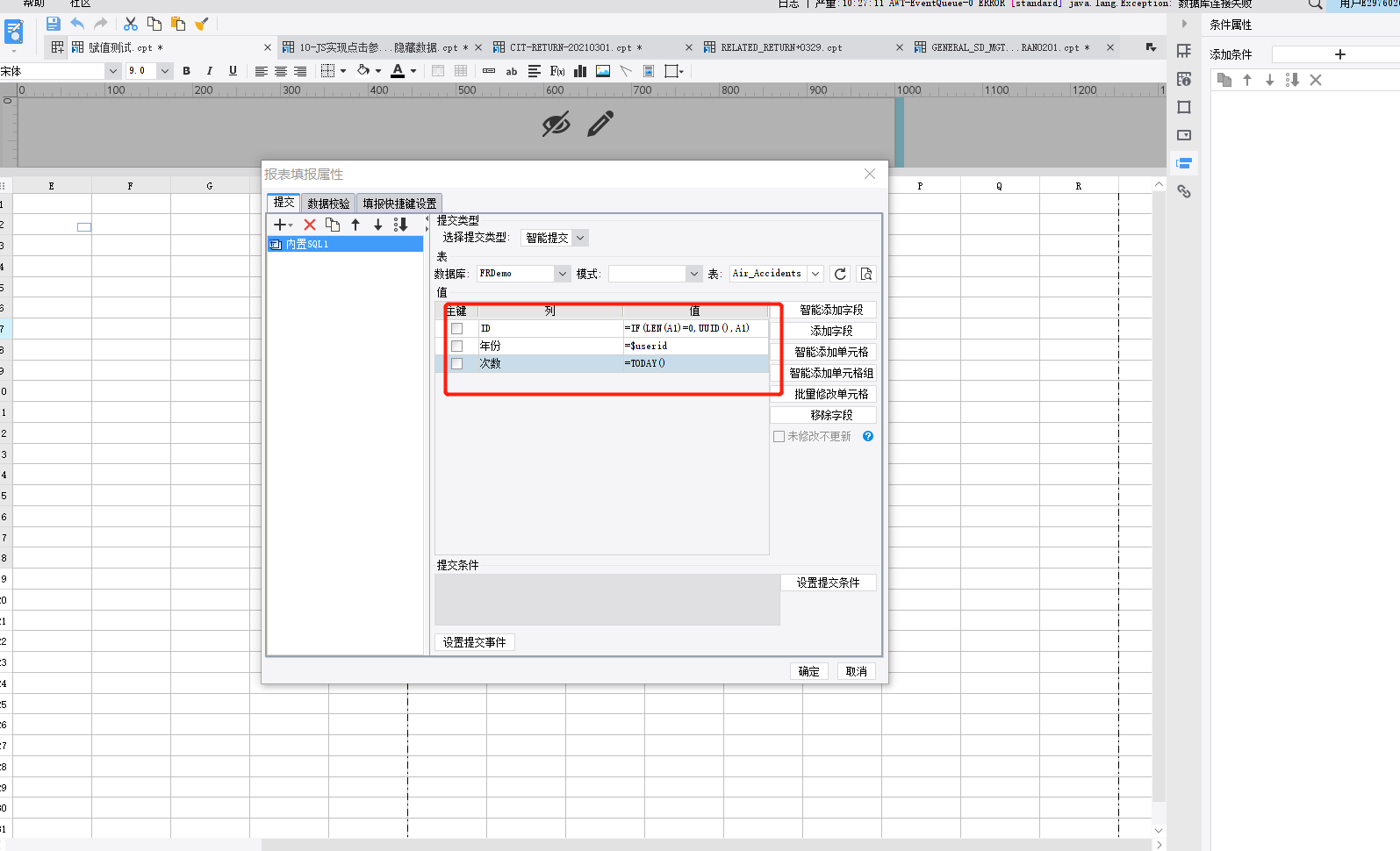Click the move up arrow in the submit list

355,225
